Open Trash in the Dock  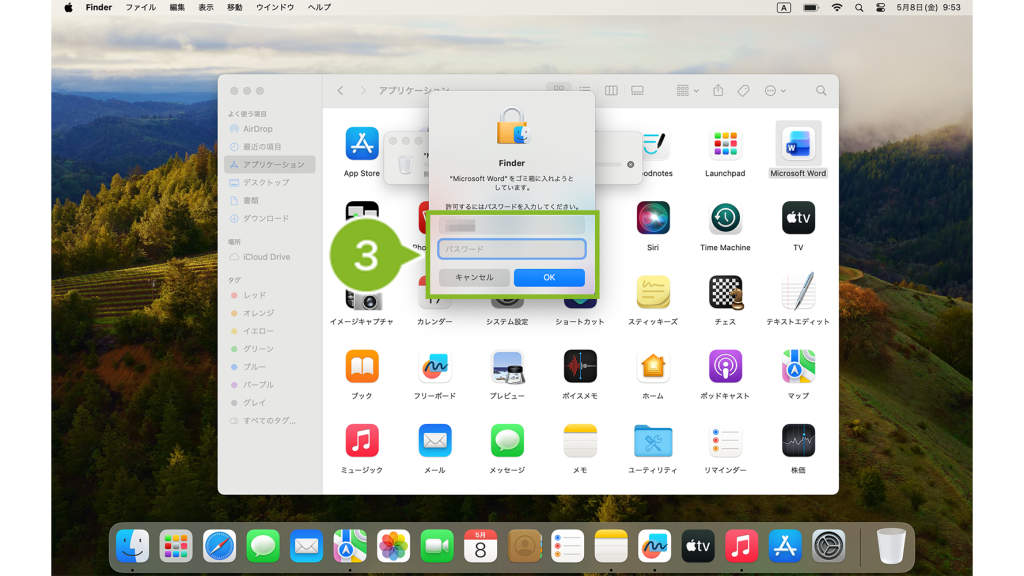[x=891, y=546]
